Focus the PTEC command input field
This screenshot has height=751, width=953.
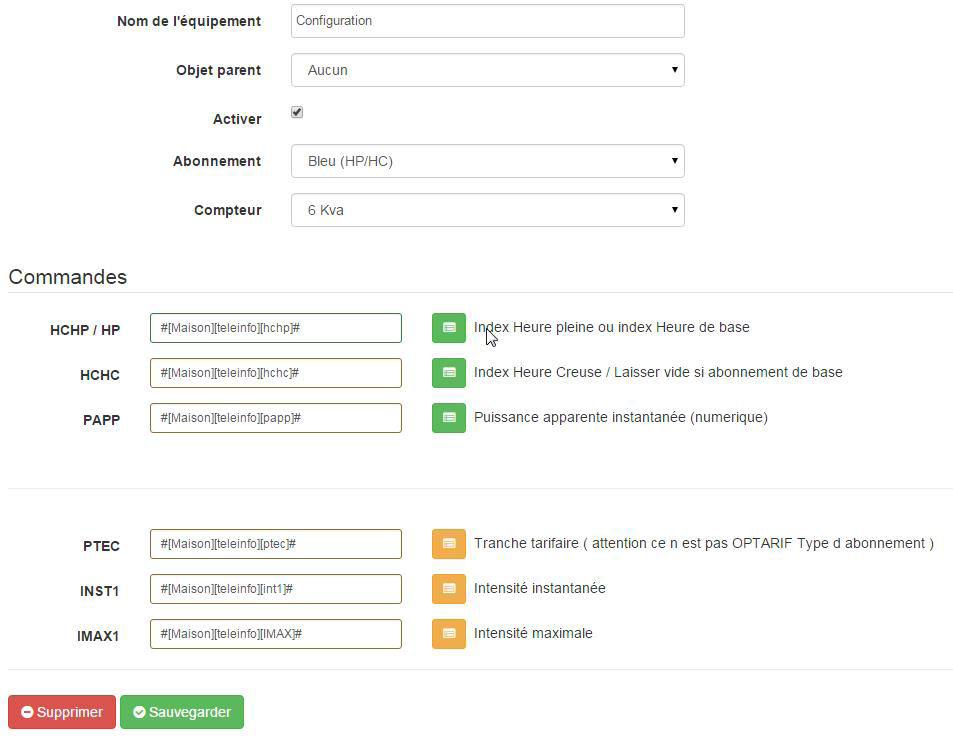click(275, 544)
